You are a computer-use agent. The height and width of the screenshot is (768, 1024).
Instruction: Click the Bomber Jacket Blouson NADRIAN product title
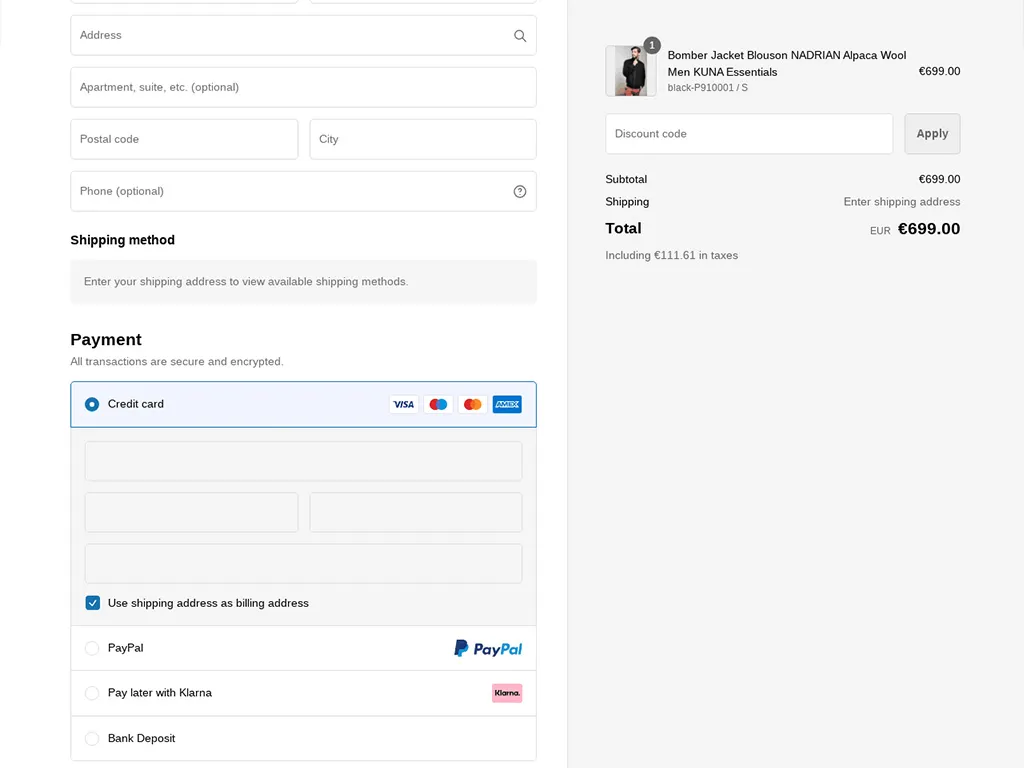point(786,63)
